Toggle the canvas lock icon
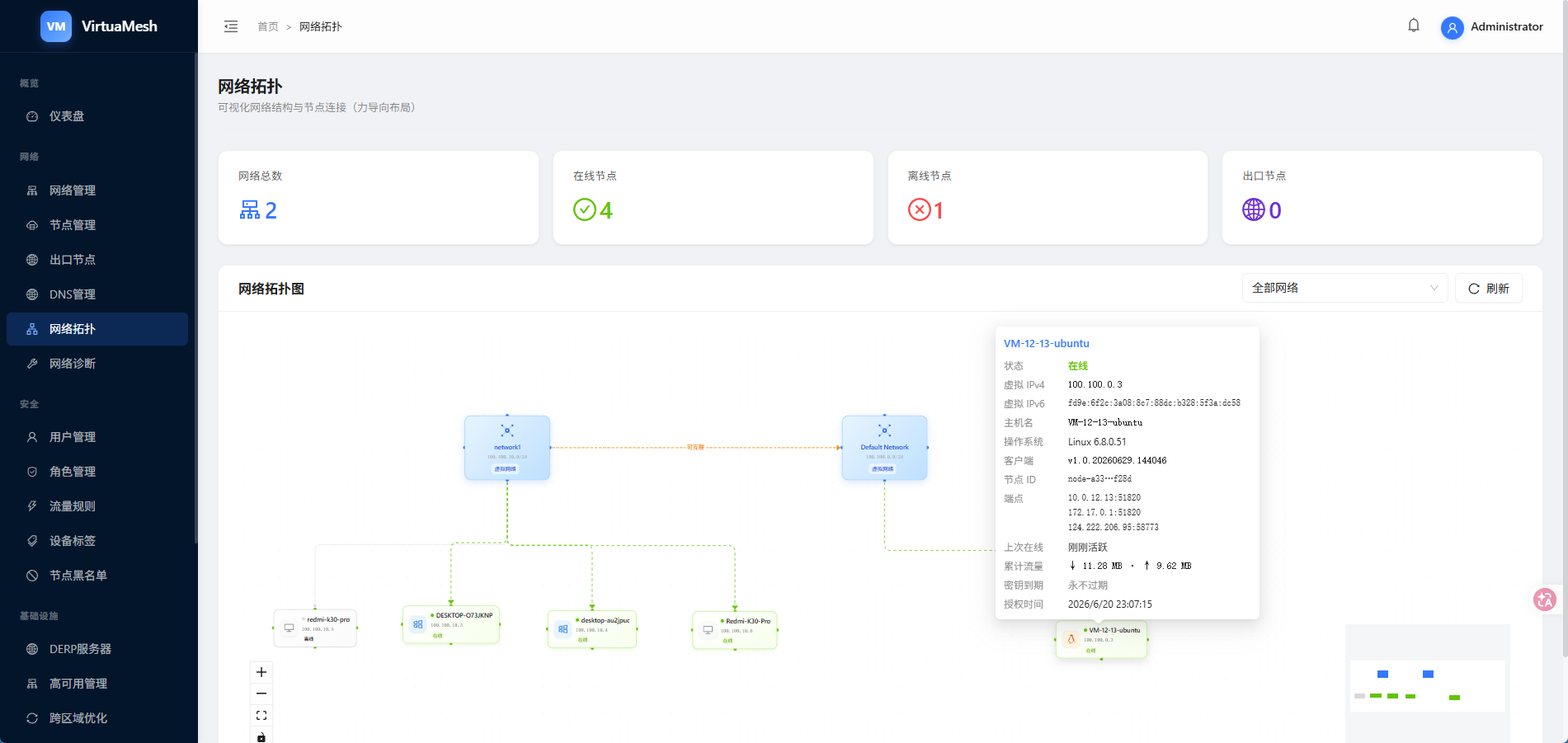1568x743 pixels. [261, 736]
